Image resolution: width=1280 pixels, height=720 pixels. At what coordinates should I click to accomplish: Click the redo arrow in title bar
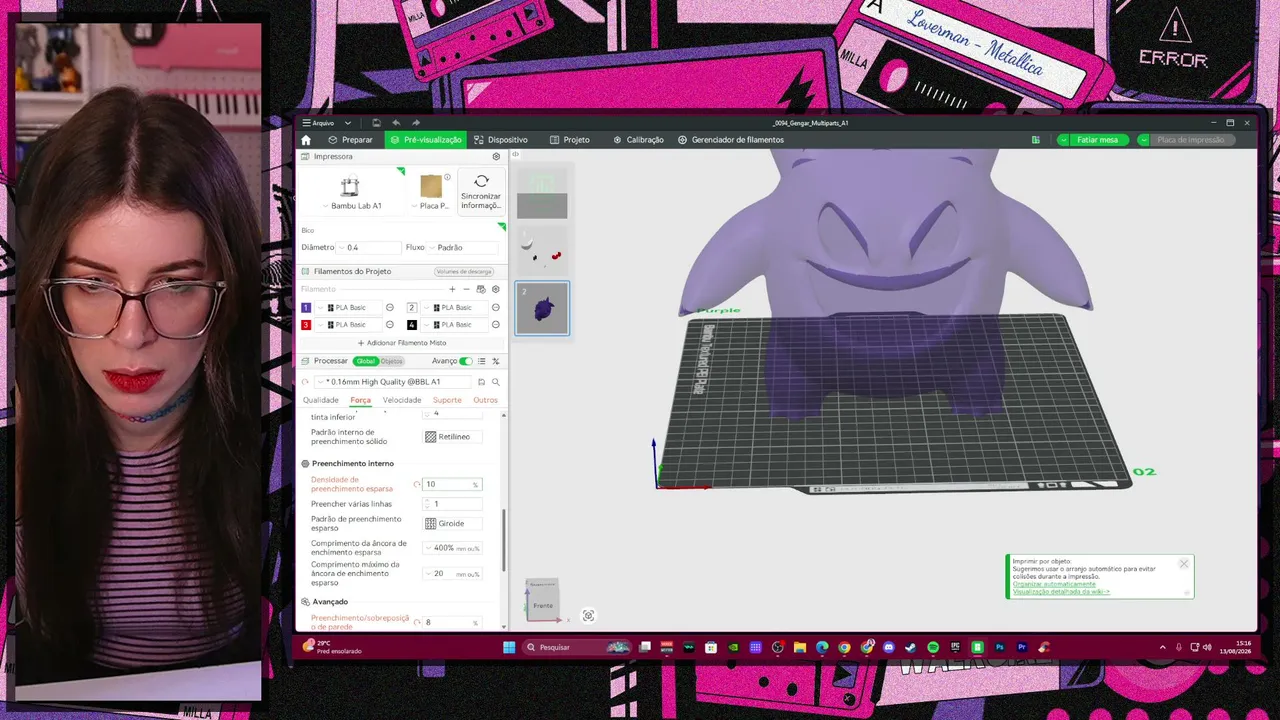pos(416,123)
